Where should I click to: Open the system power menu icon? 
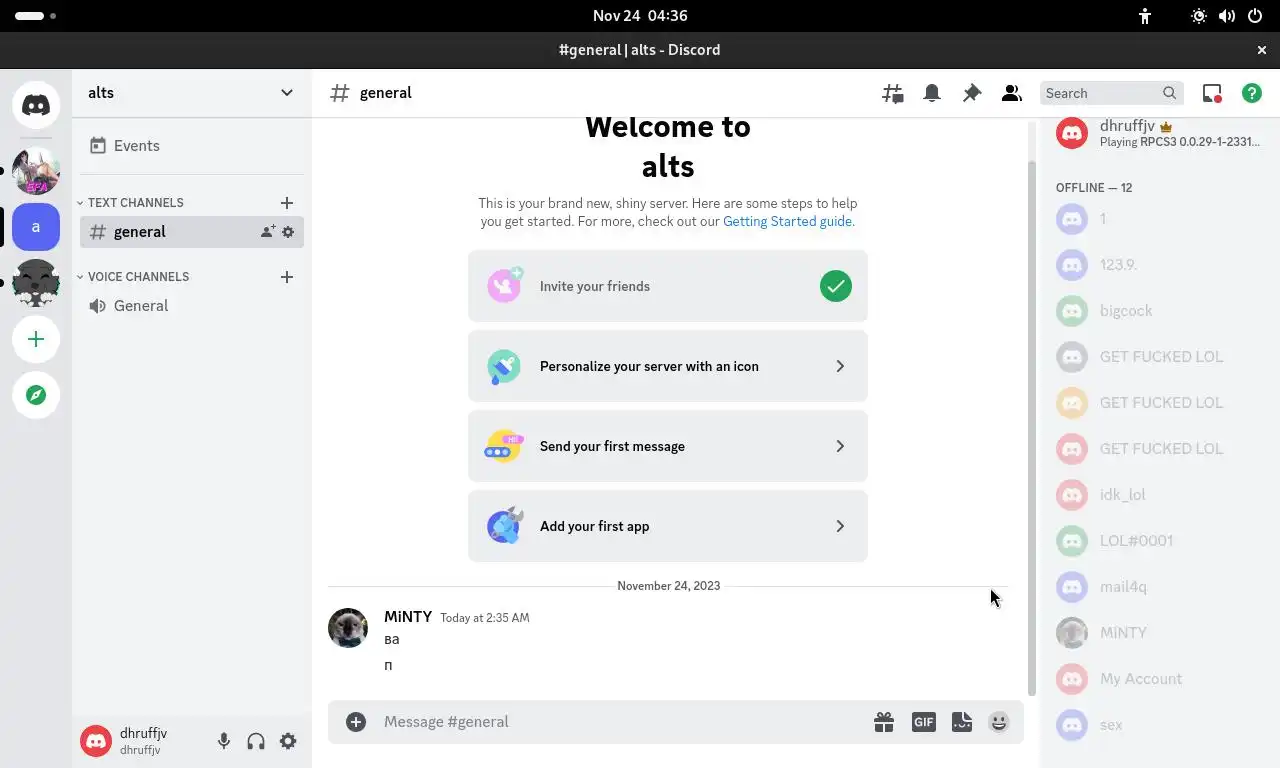[1255, 16]
